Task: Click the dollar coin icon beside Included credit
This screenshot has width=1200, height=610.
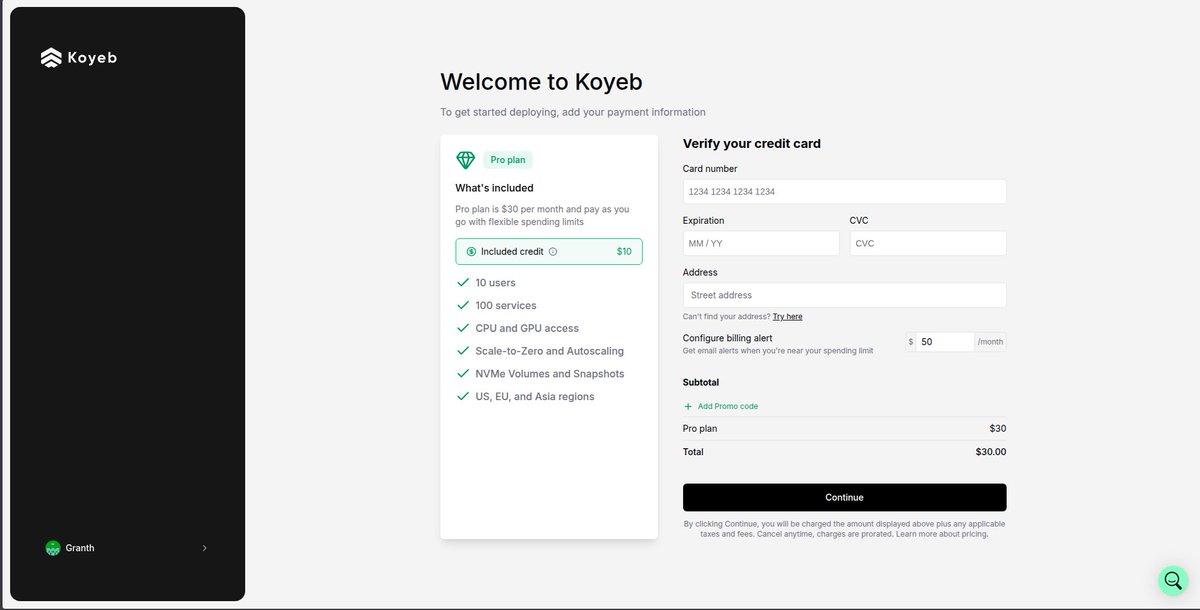Action: (x=471, y=252)
